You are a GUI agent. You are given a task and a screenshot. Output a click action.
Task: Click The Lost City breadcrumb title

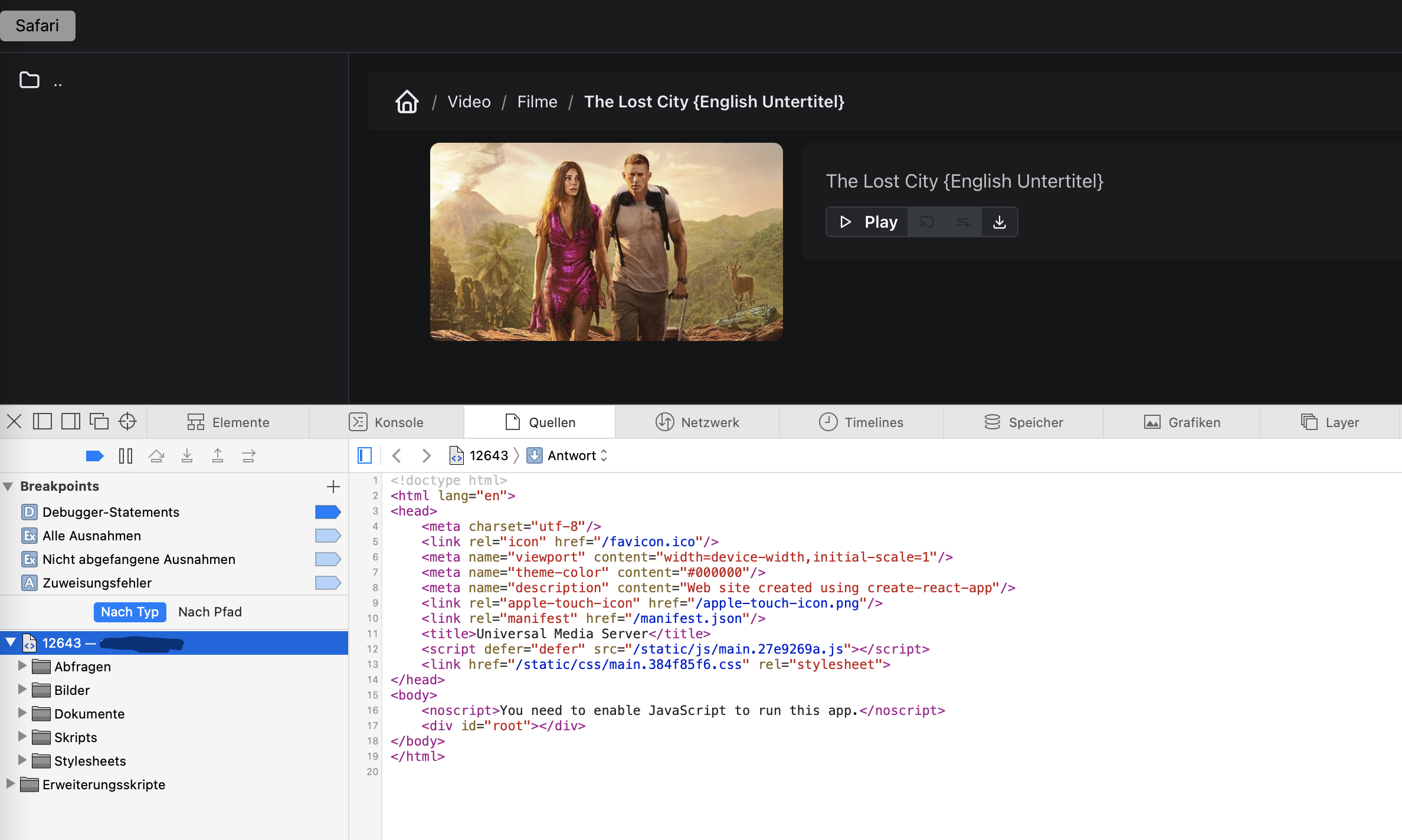tap(714, 101)
